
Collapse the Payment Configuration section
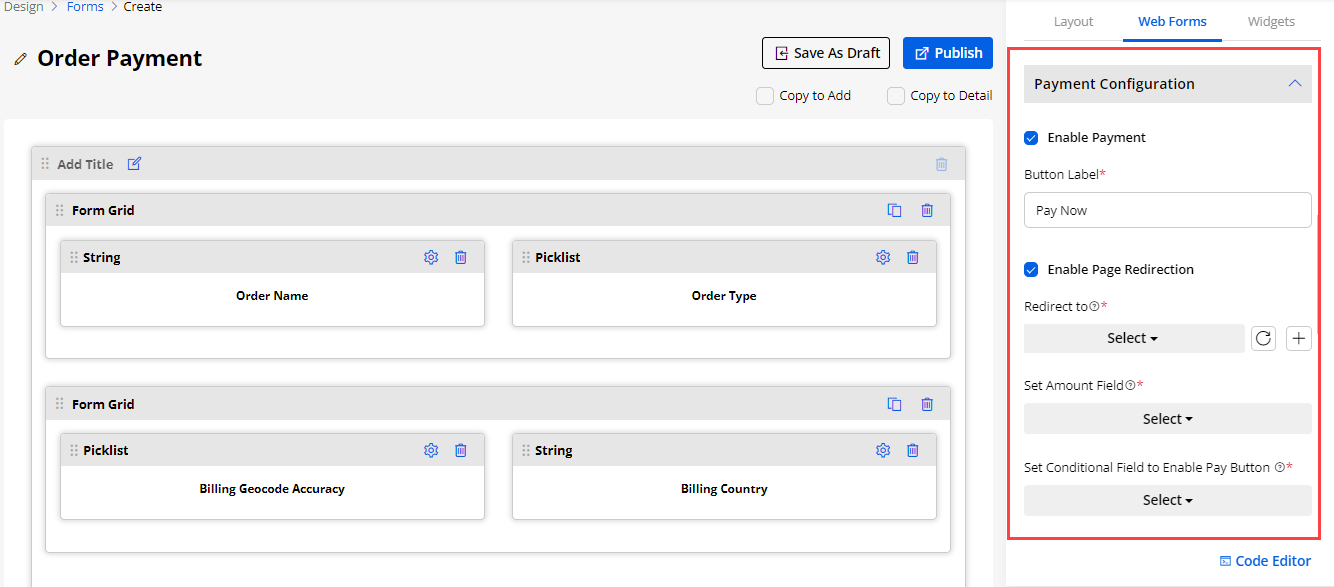click(1295, 84)
